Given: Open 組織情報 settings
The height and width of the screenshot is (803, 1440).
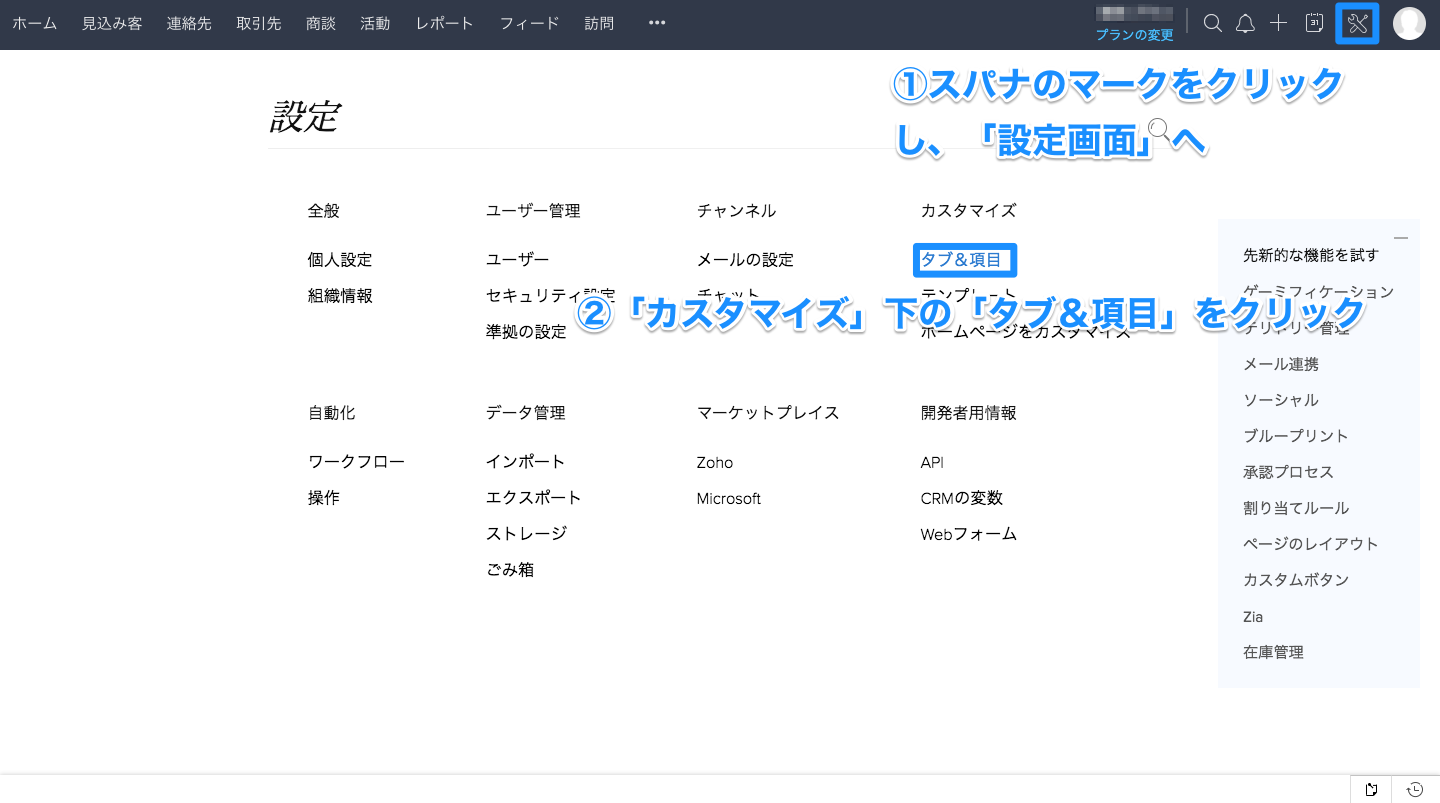Looking at the screenshot, I should pos(340,296).
